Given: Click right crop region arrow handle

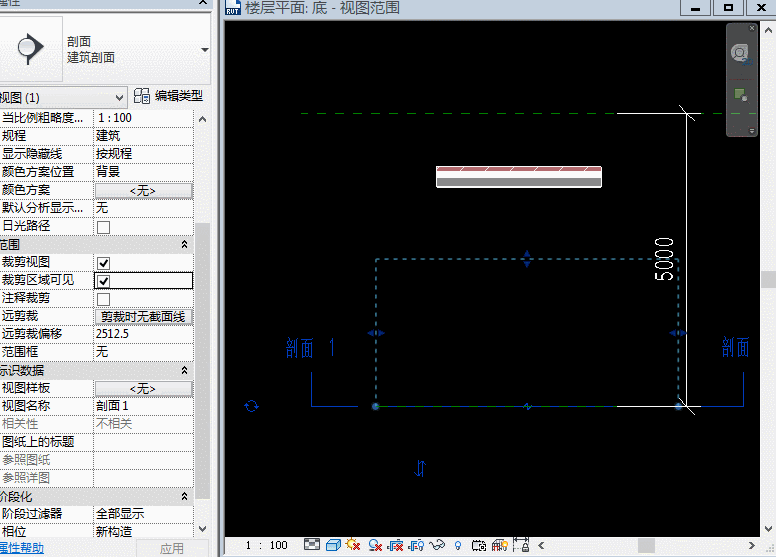Looking at the screenshot, I should pos(678,333).
